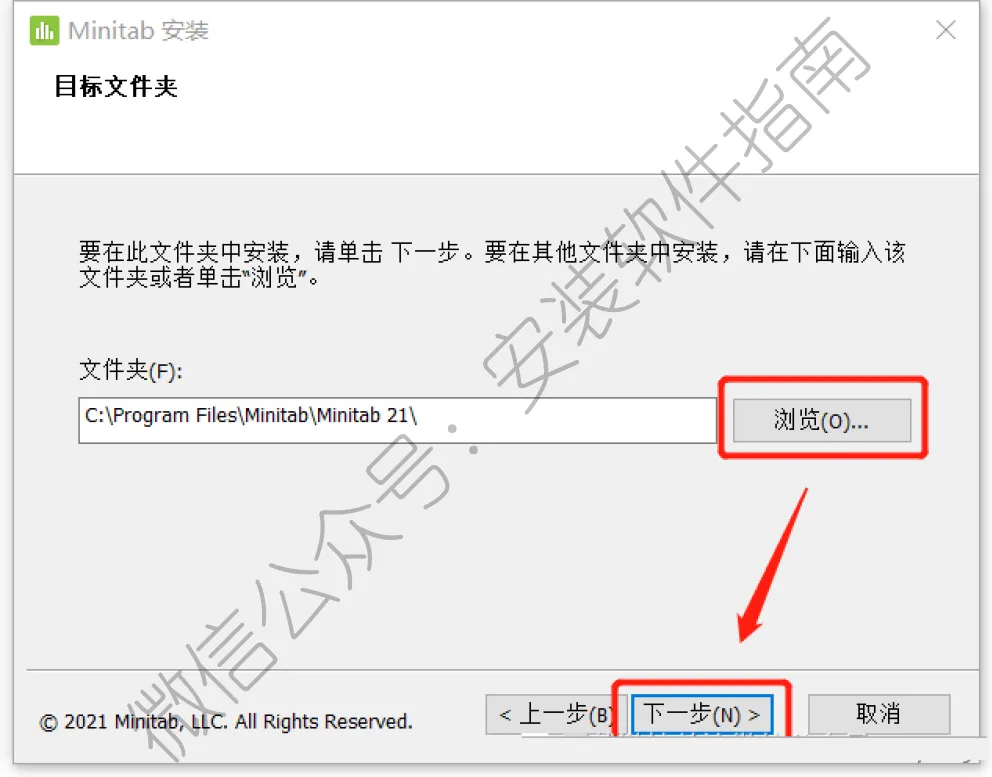Click the Minitab 安装 title text
The image size is (992, 777).
138,30
